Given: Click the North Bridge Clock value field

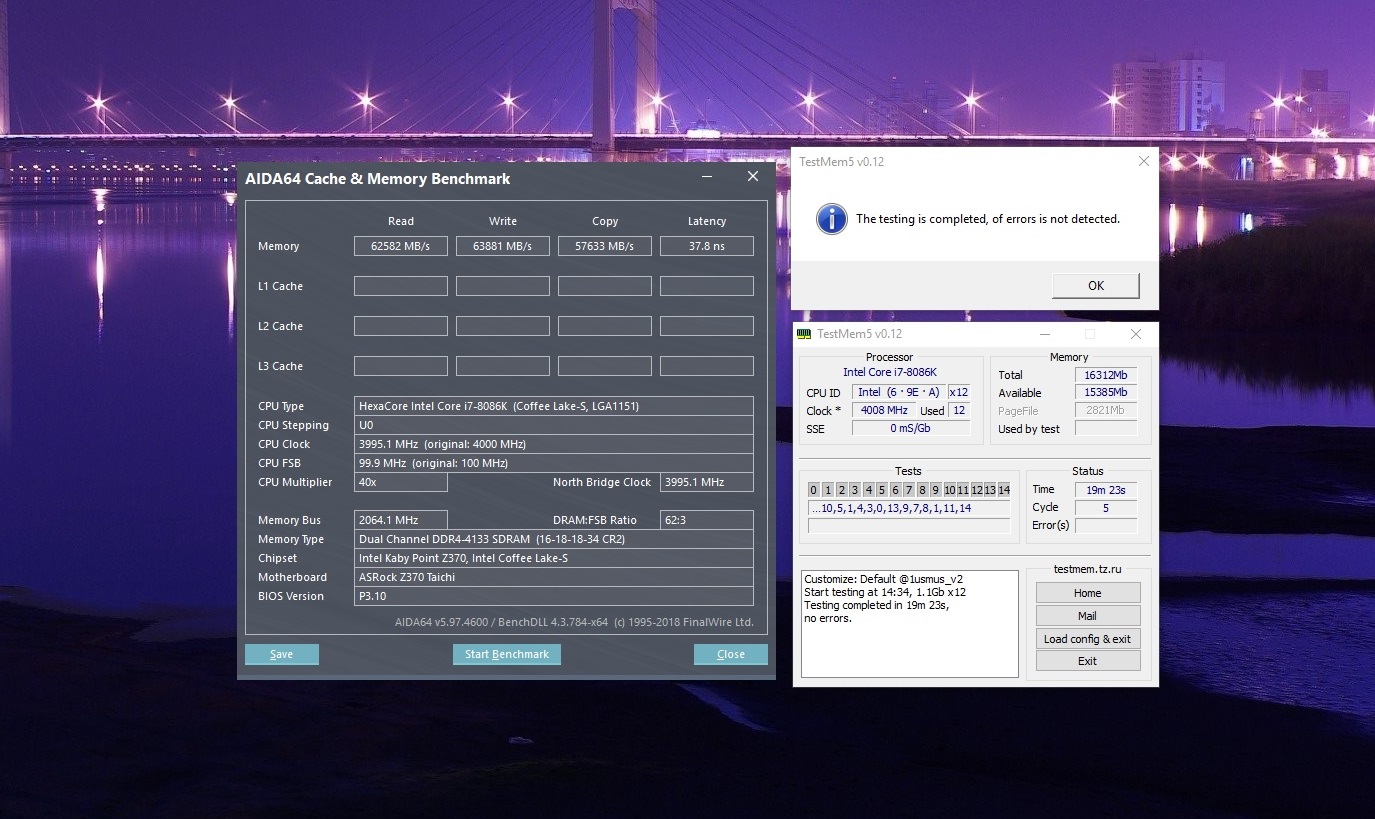Looking at the screenshot, I should coord(707,482).
